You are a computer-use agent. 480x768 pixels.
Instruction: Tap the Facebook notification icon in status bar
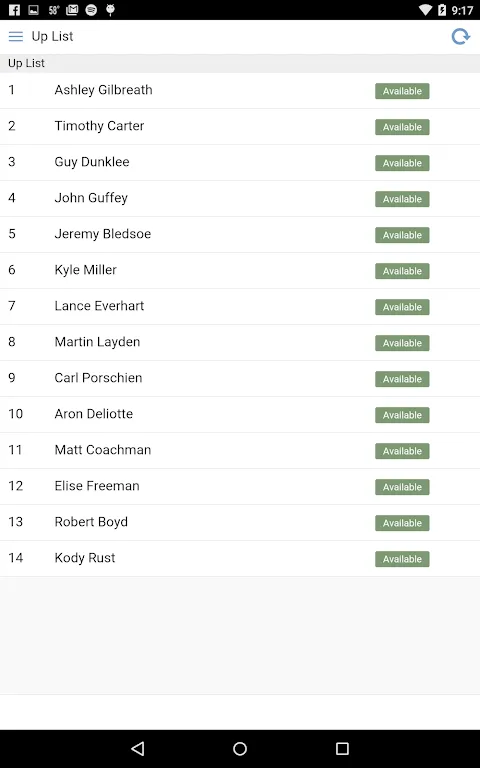14,10
